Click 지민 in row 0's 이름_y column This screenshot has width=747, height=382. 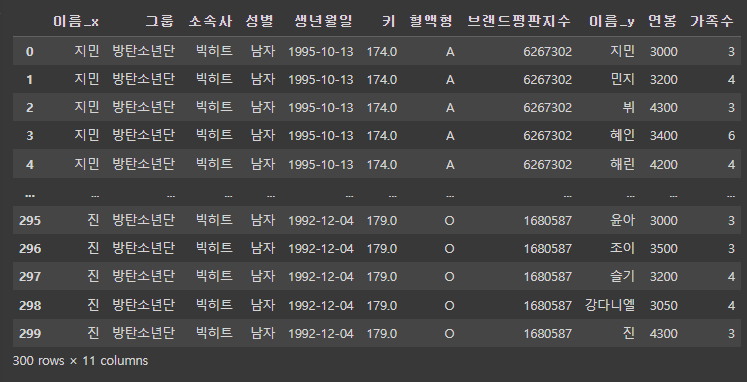tap(622, 51)
